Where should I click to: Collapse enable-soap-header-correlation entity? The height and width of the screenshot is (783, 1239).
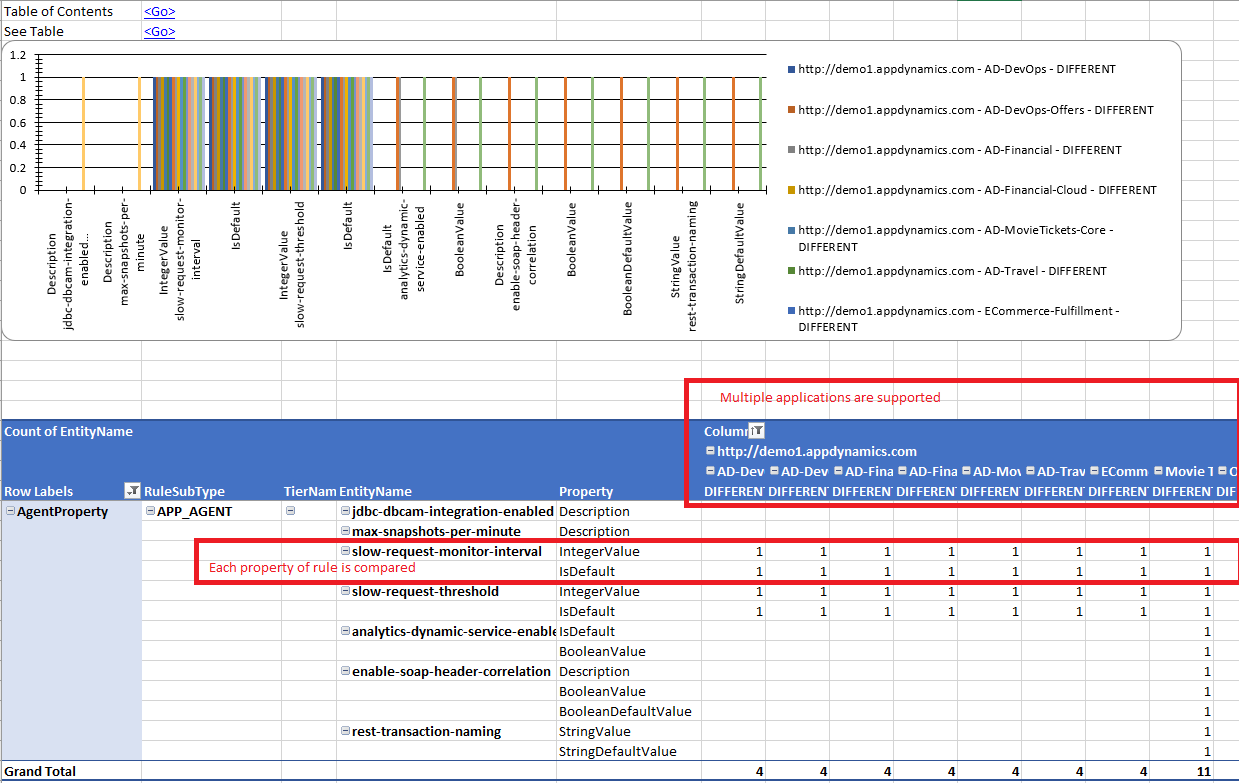click(345, 671)
